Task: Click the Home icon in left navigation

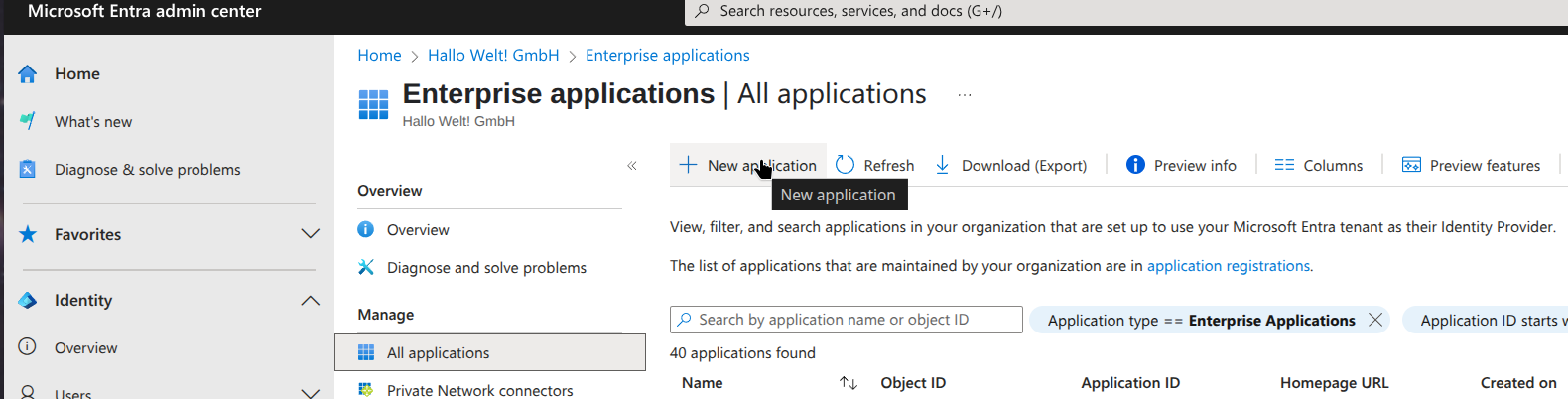Action: 28,73
